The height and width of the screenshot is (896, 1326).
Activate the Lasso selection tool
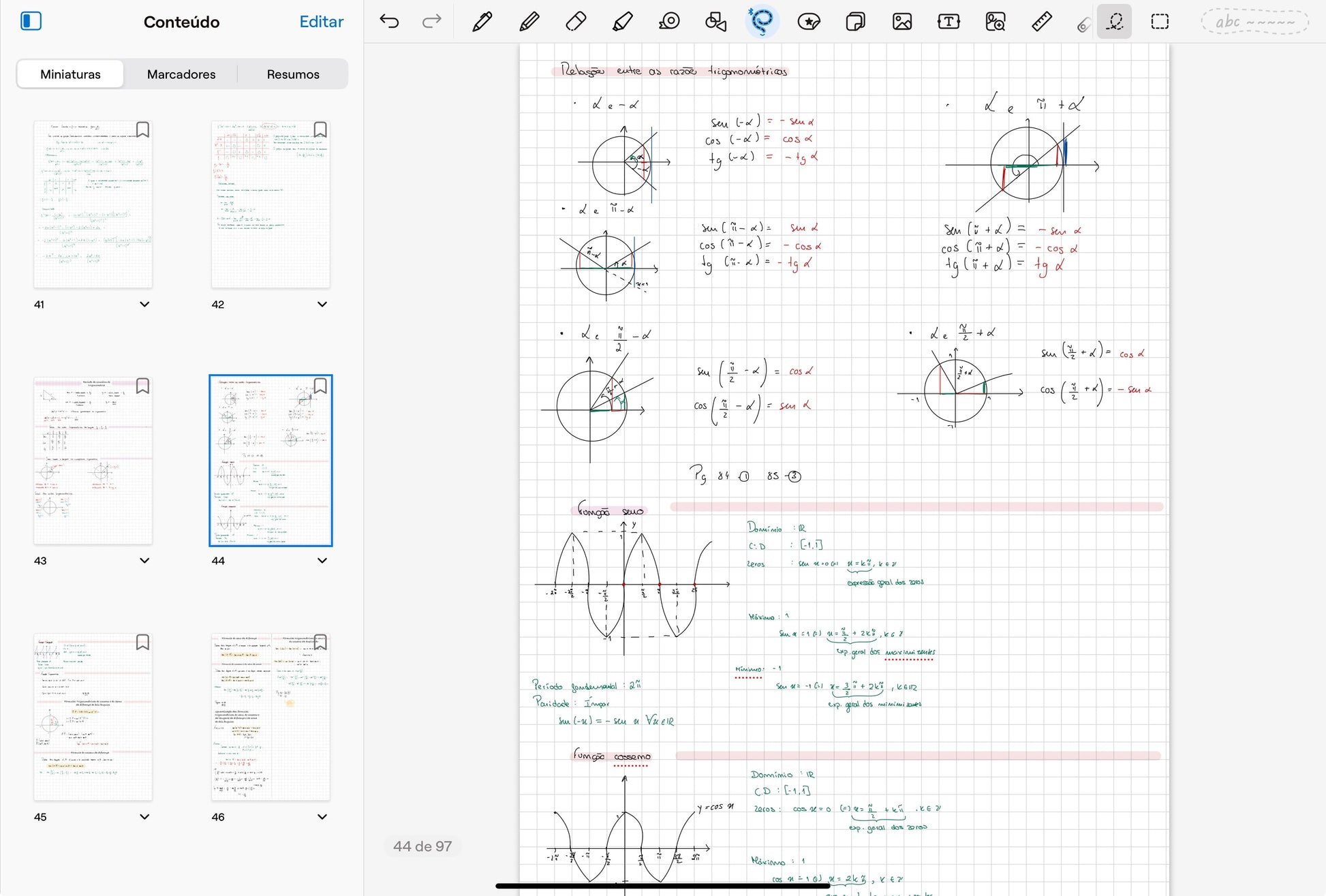(x=762, y=22)
